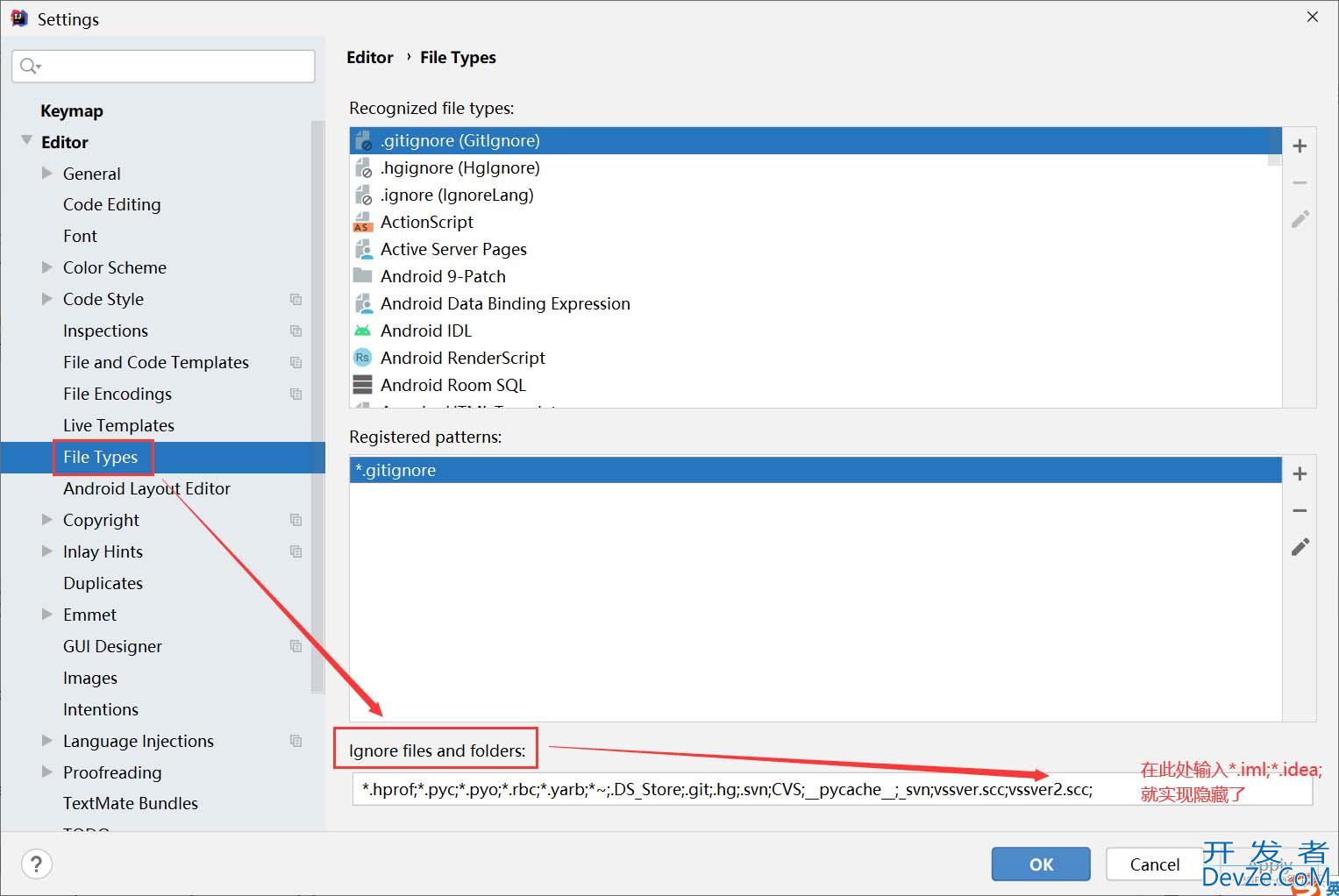Screen dimensions: 1339x896
Task: Expand the Inlay Hints node
Action: pyautogui.click(x=47, y=551)
